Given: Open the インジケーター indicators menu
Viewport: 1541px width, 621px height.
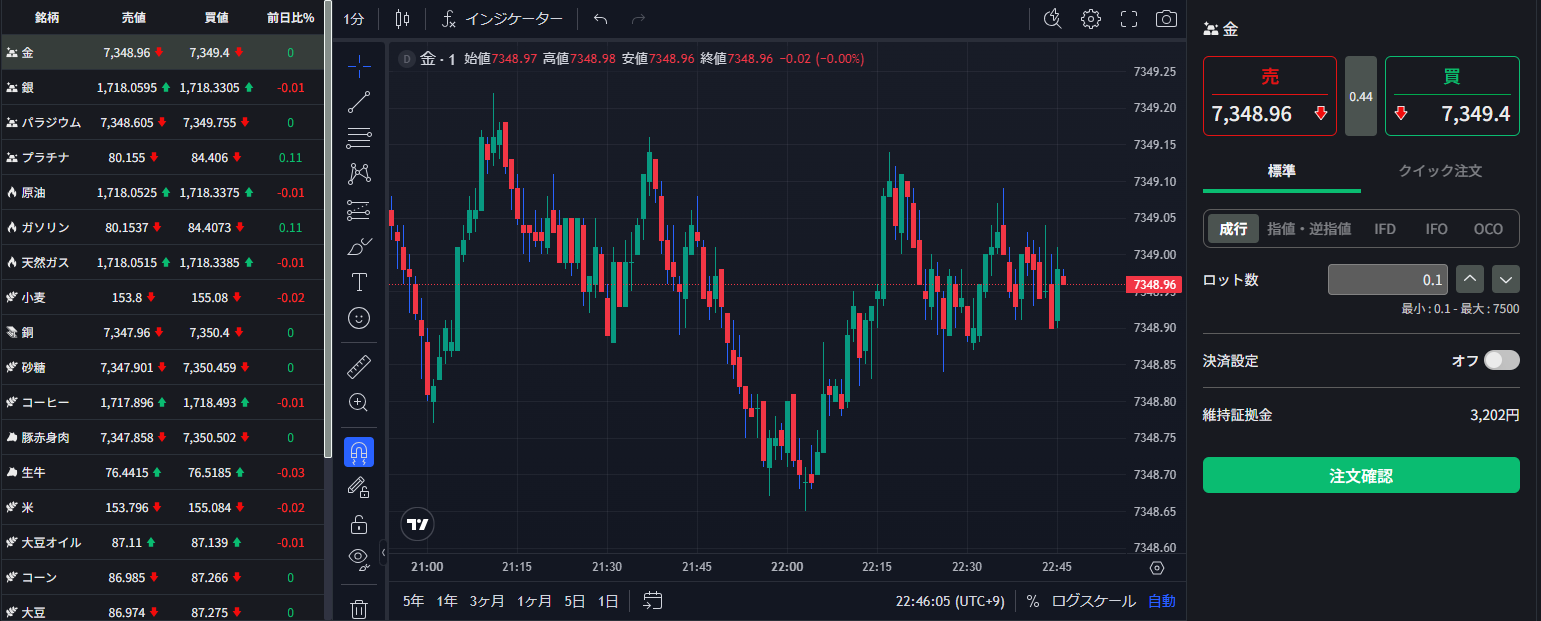Looking at the screenshot, I should 504,19.
